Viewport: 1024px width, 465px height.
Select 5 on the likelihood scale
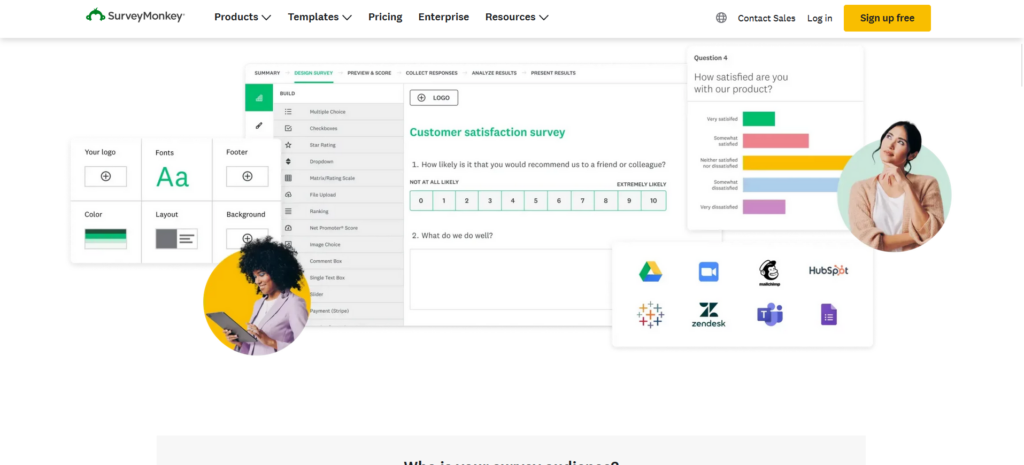pyautogui.click(x=536, y=200)
